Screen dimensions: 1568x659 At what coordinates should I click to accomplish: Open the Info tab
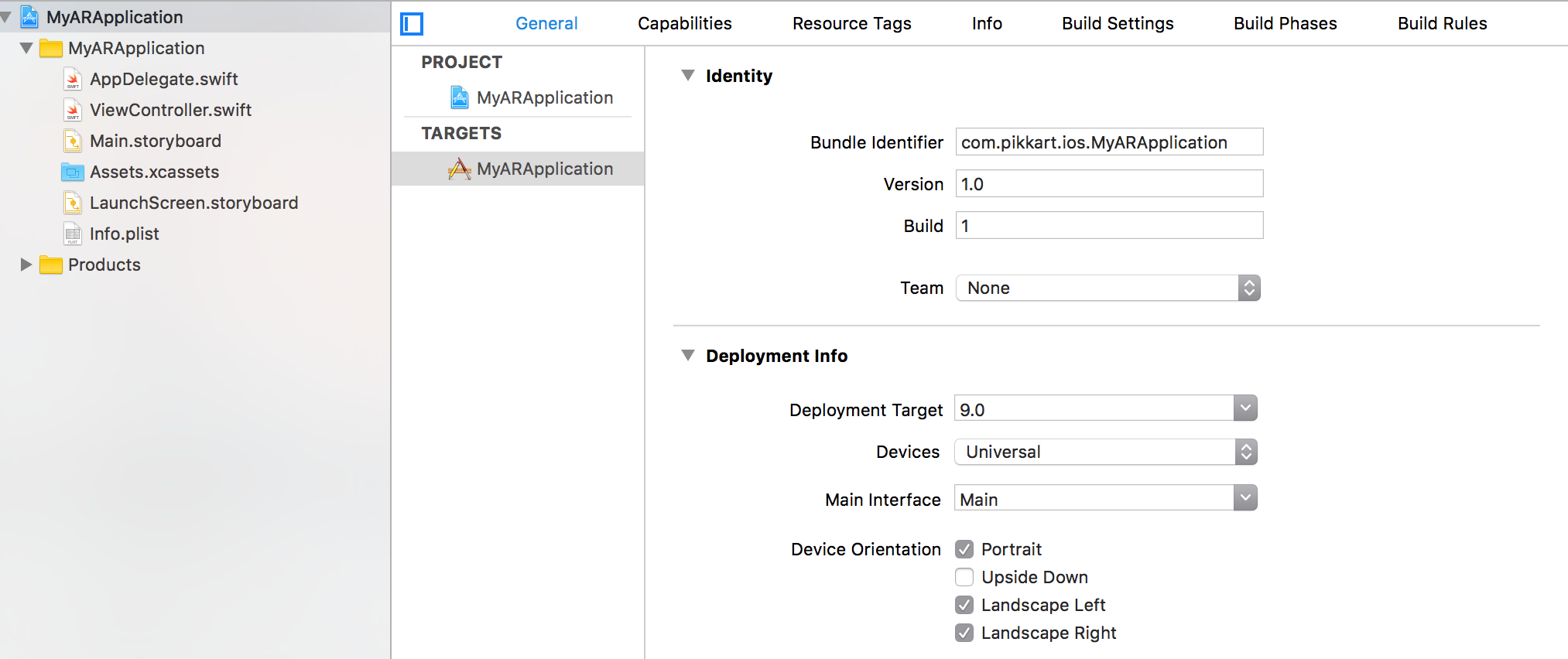pos(987,23)
